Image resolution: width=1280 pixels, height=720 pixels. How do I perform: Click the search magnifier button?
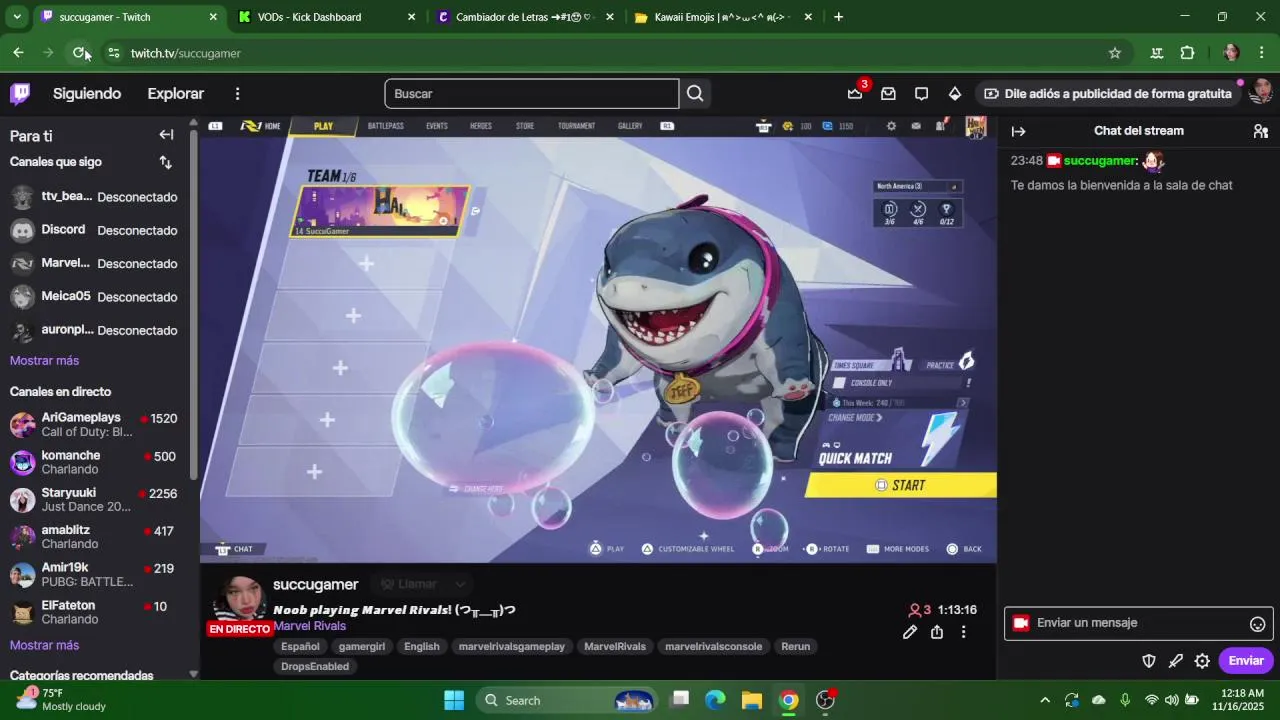click(x=696, y=94)
